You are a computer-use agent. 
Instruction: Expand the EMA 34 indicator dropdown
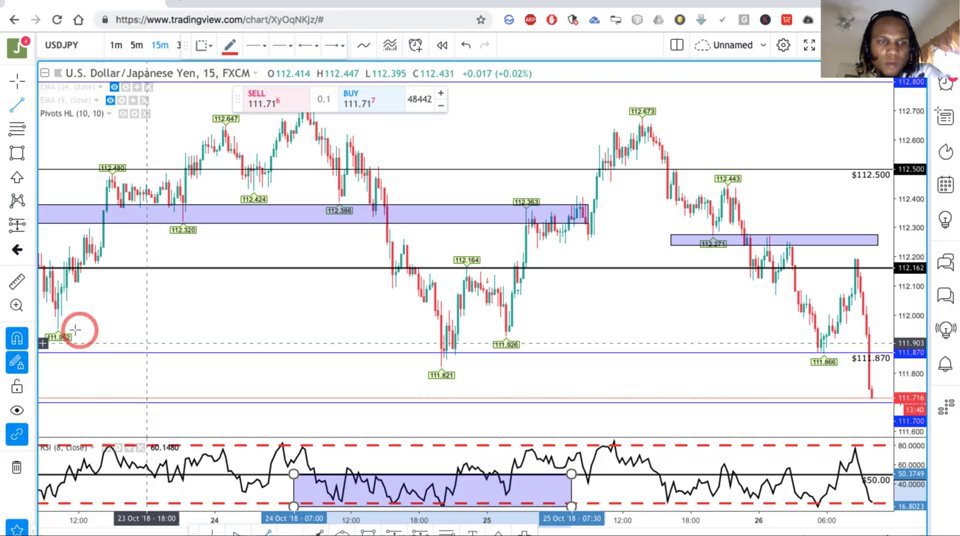pos(100,88)
